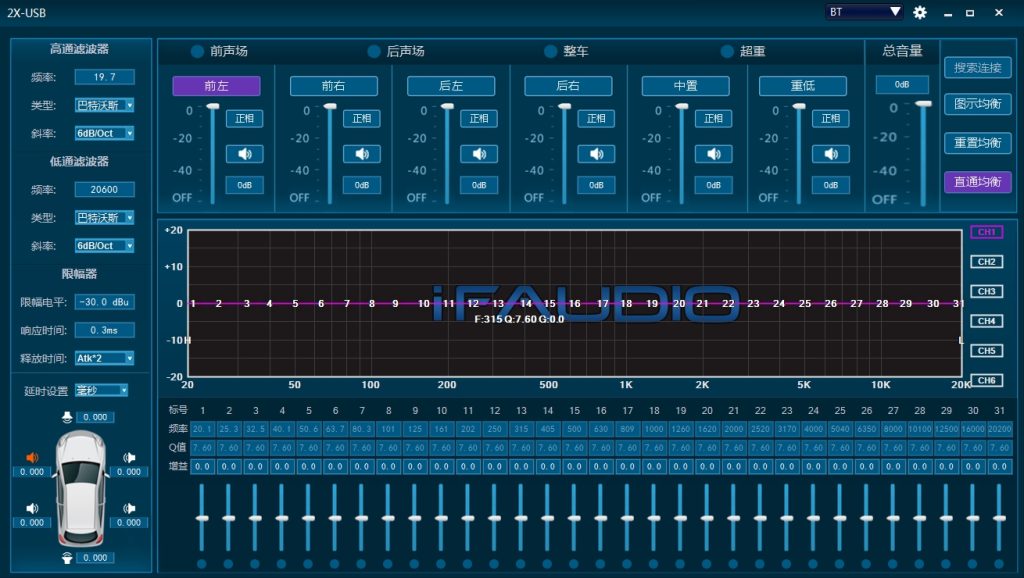
Task: Click the 0dB gain box of 后右
Action: [x=596, y=185]
